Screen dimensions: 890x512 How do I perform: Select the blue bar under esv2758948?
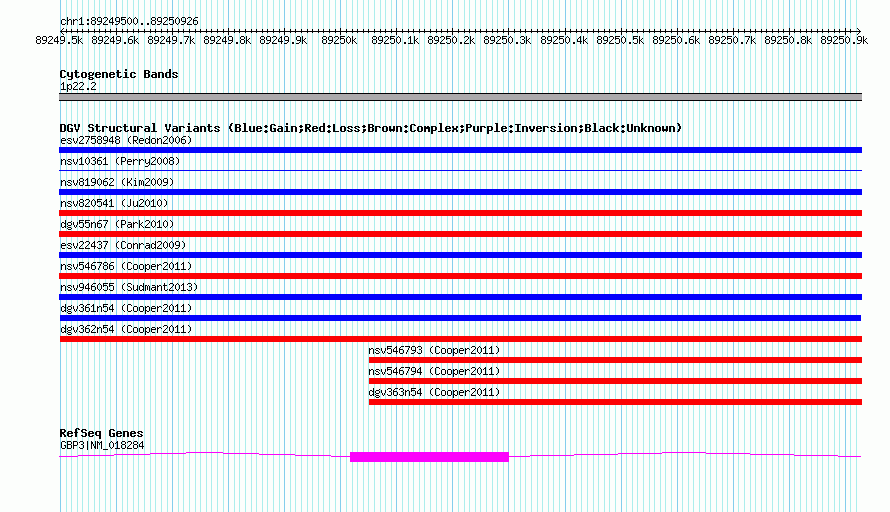tap(460, 150)
